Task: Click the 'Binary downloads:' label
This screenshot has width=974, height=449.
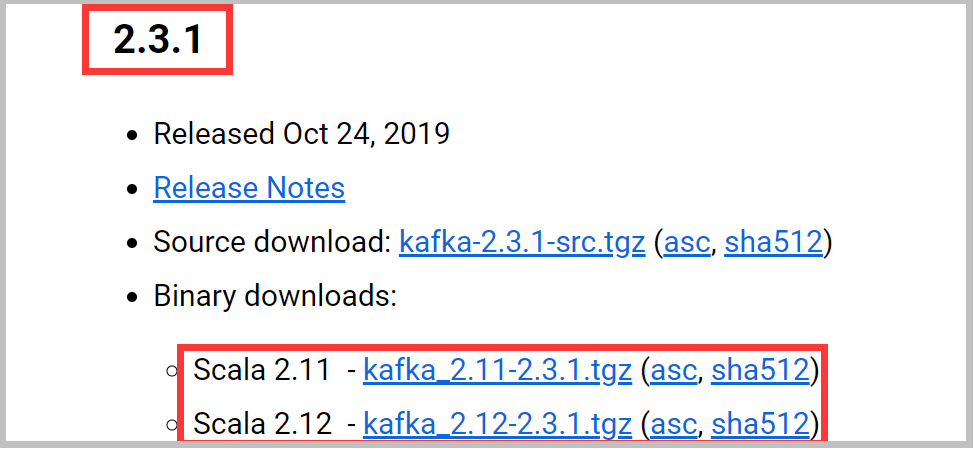Action: (x=275, y=296)
